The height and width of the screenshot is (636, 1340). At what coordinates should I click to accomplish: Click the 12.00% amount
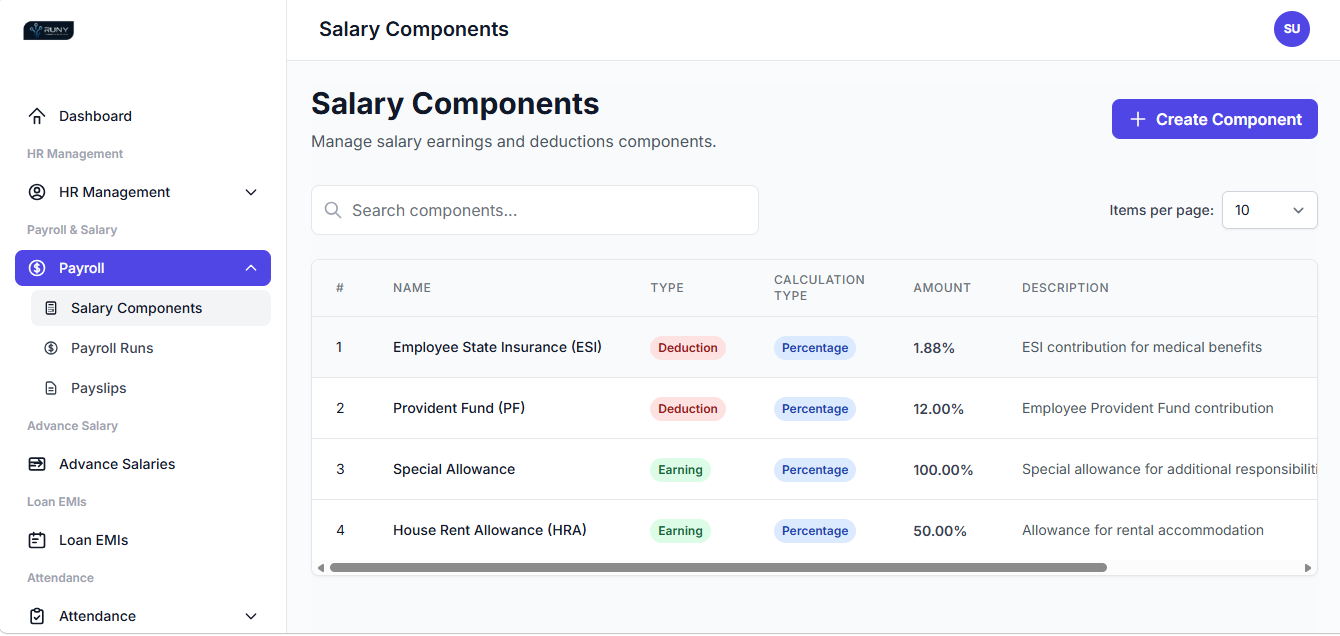click(939, 409)
